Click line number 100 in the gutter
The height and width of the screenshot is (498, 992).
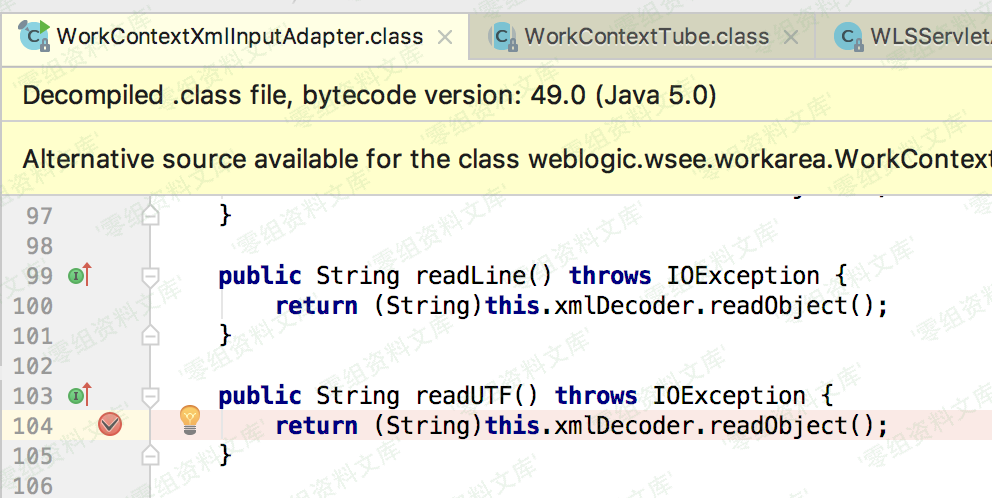point(32,305)
